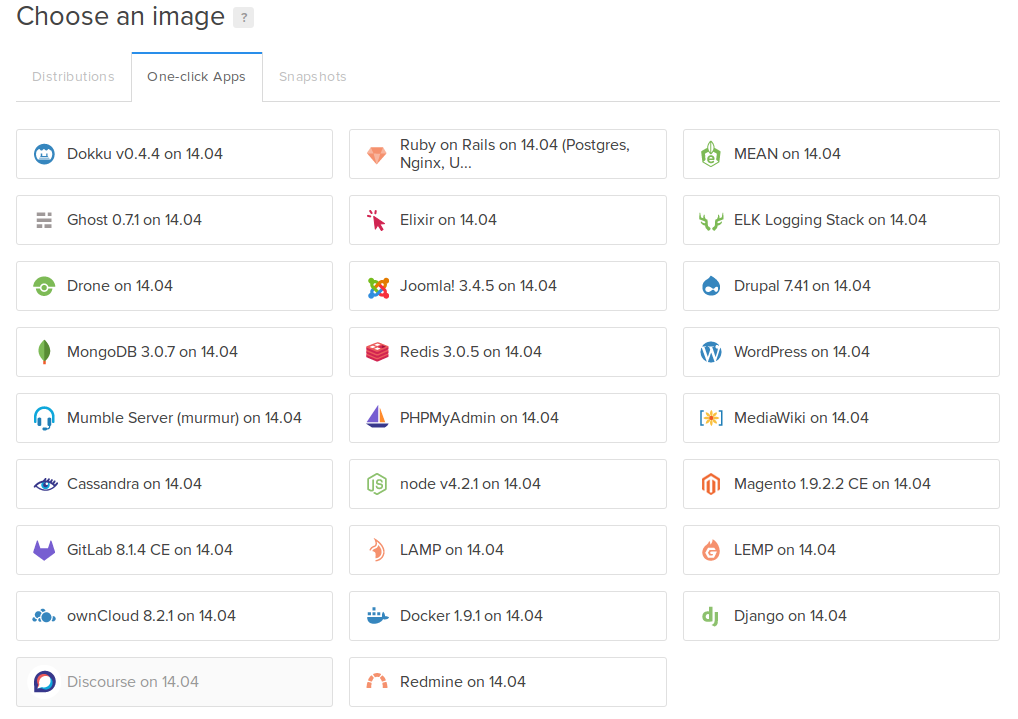This screenshot has height=719, width=1018.
Task: Pick Cassandra on 14.04 label
Action: click(x=134, y=484)
